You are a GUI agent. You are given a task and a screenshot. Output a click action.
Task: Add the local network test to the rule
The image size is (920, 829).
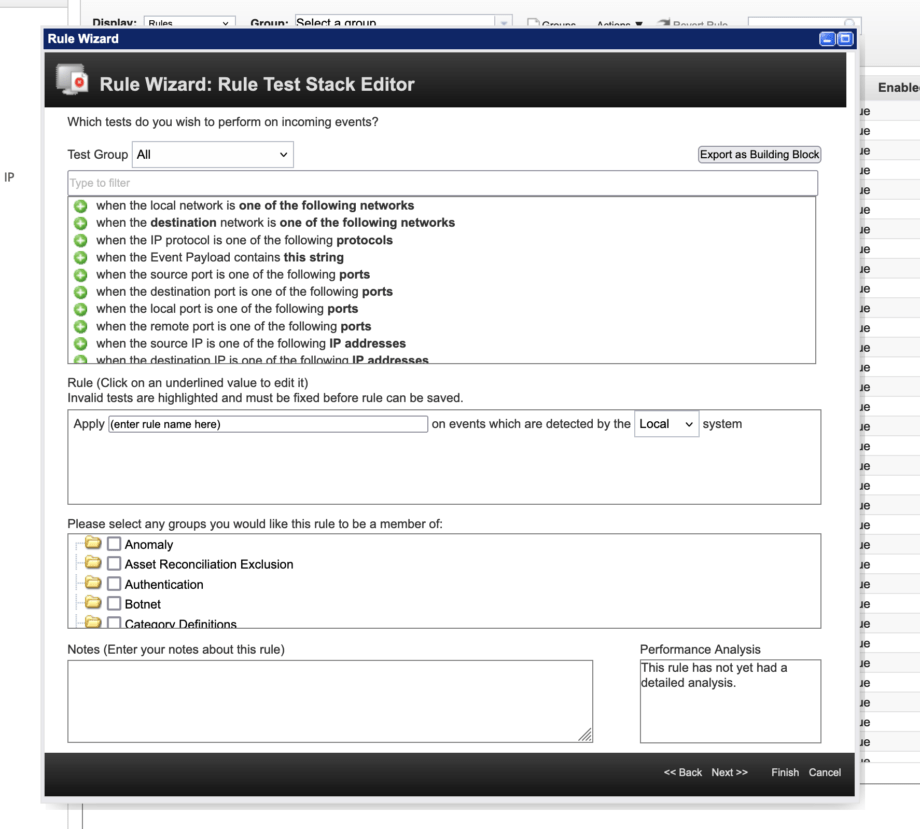(81, 205)
